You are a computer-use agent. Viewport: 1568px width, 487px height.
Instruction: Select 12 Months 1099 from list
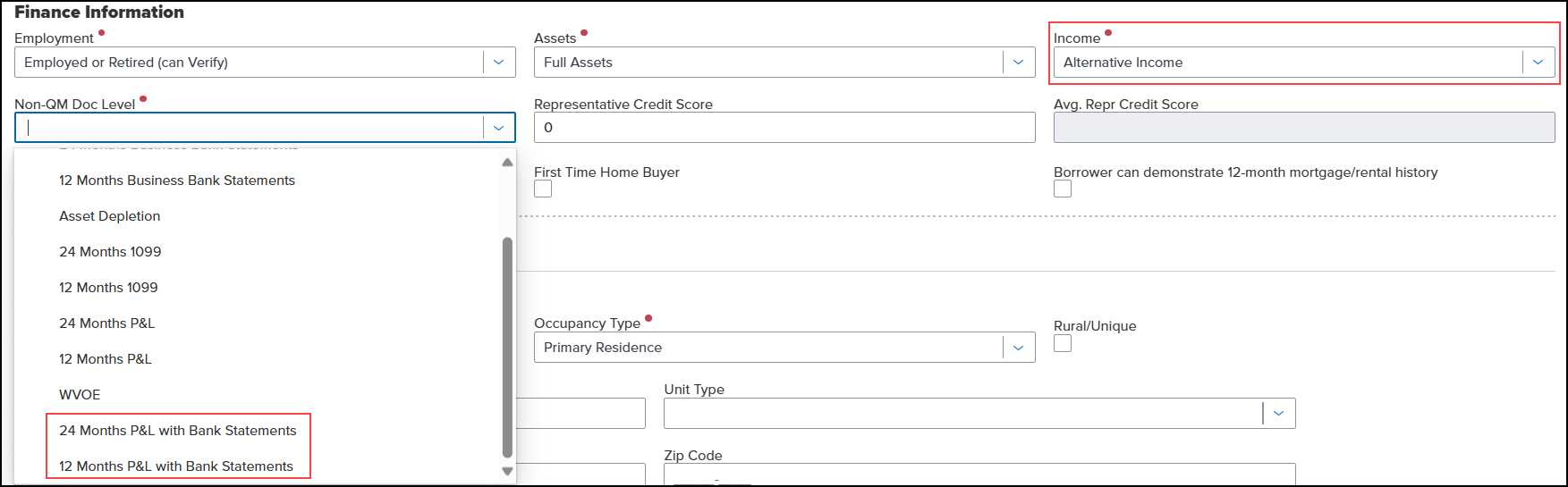point(108,288)
